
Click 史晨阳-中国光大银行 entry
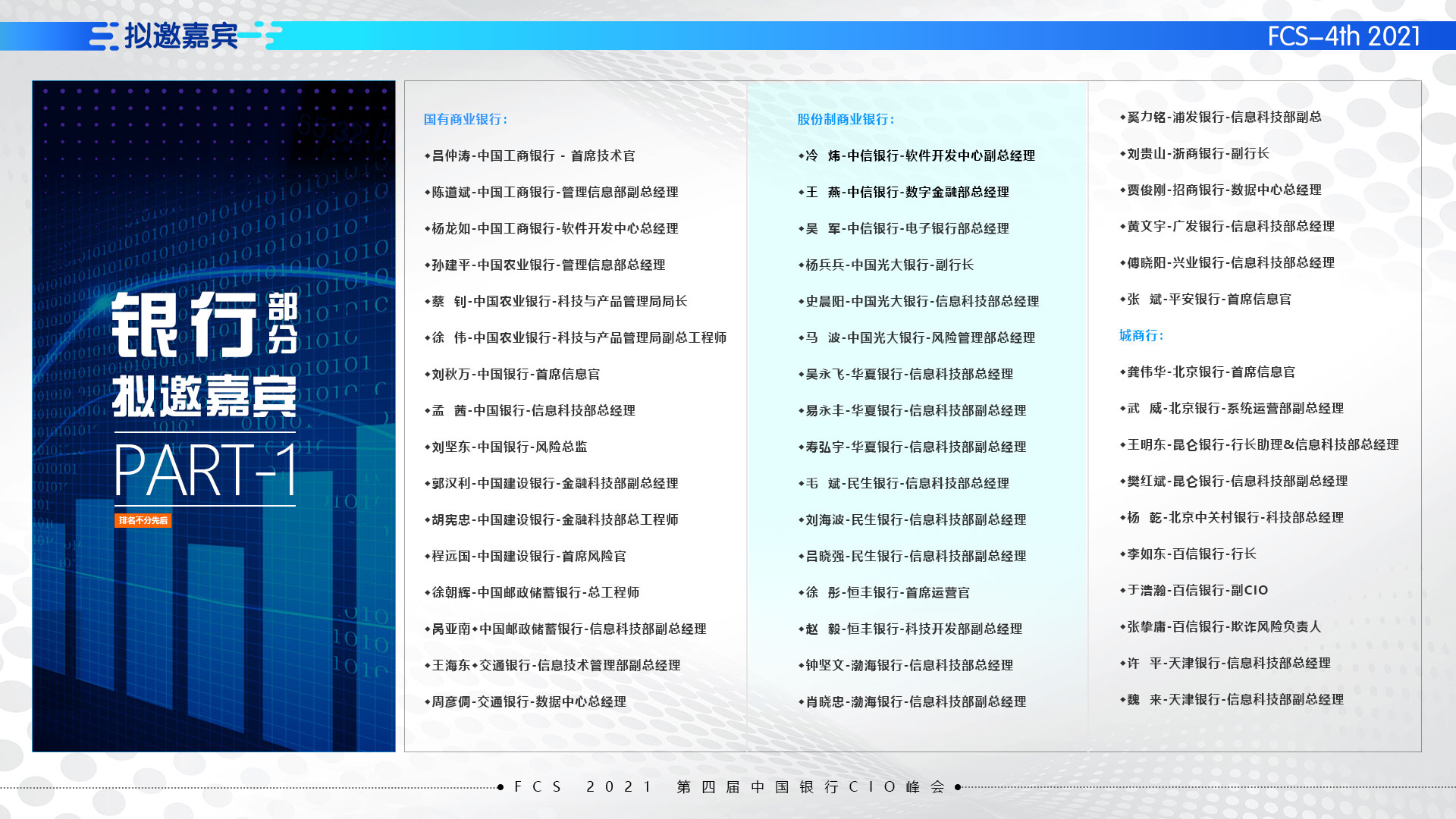(919, 301)
